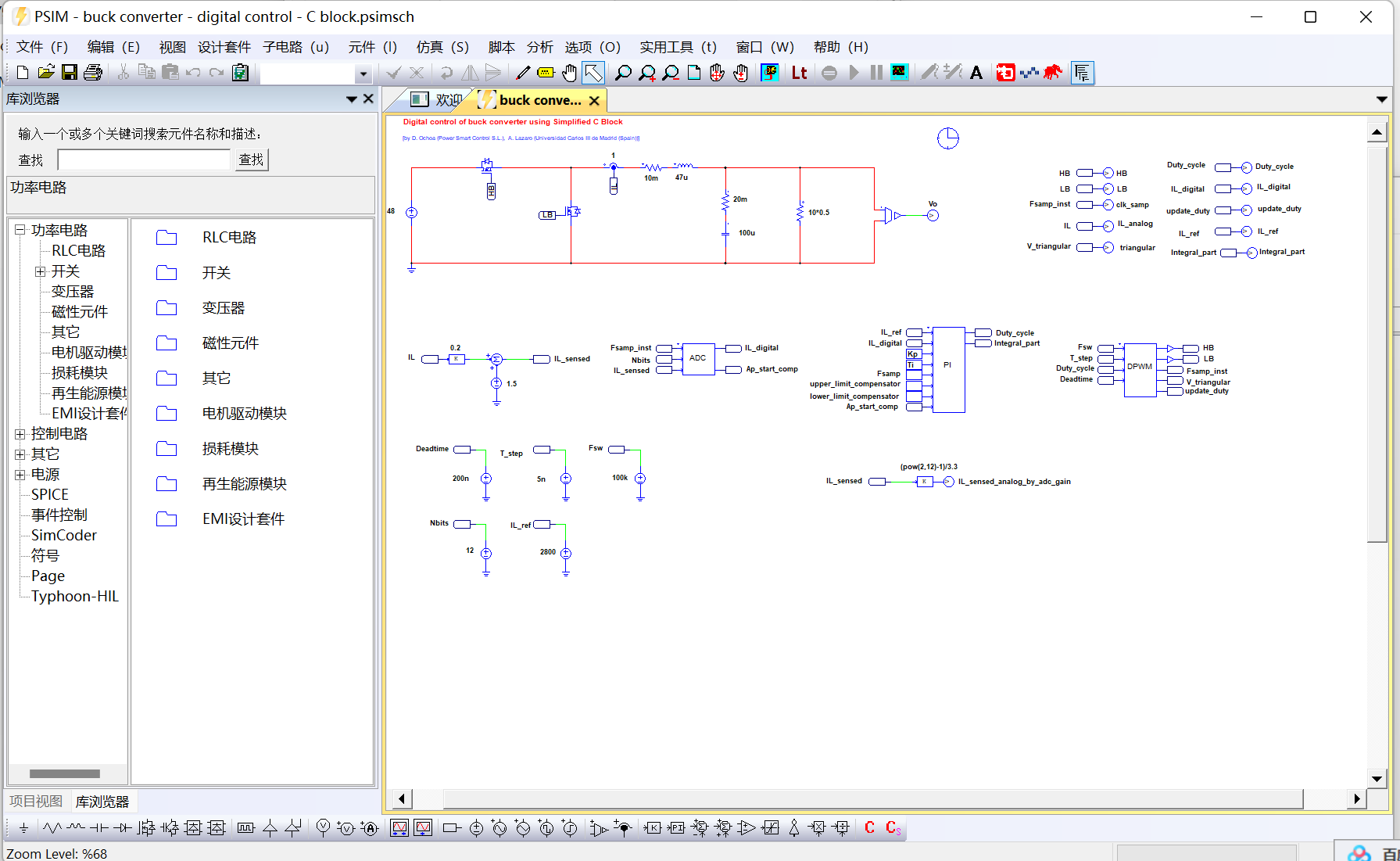Insert a C block using the red C icon
Image resolution: width=1400 pixels, height=861 pixels.
[869, 827]
